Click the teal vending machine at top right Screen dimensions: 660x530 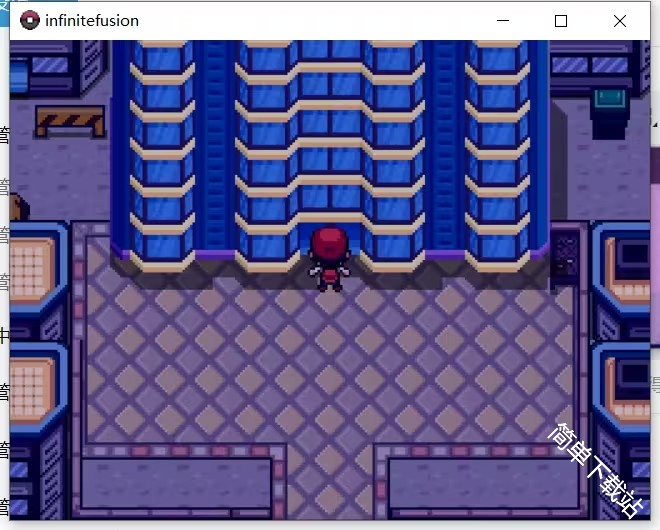coord(609,114)
